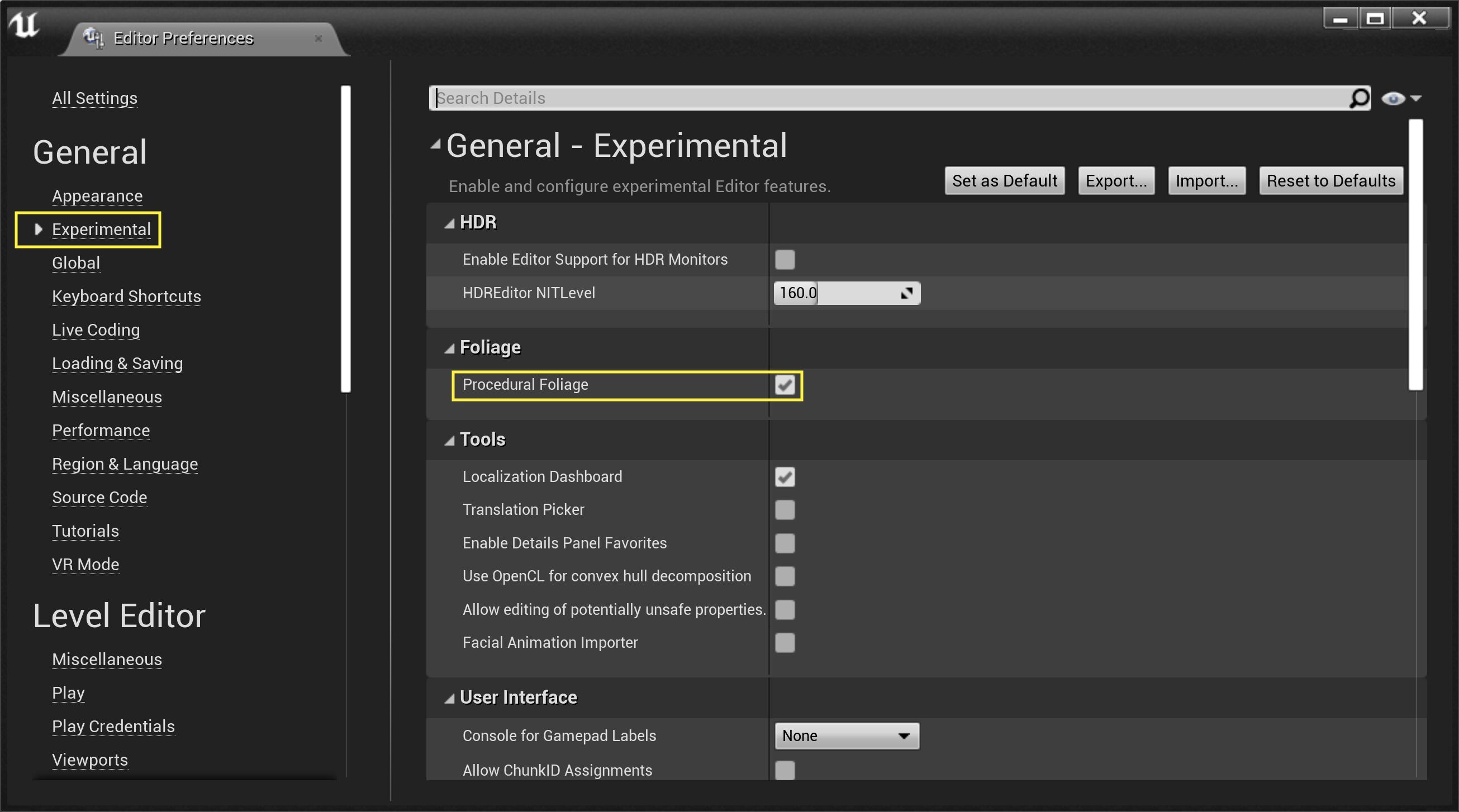Collapse the HDR section

[x=450, y=222]
